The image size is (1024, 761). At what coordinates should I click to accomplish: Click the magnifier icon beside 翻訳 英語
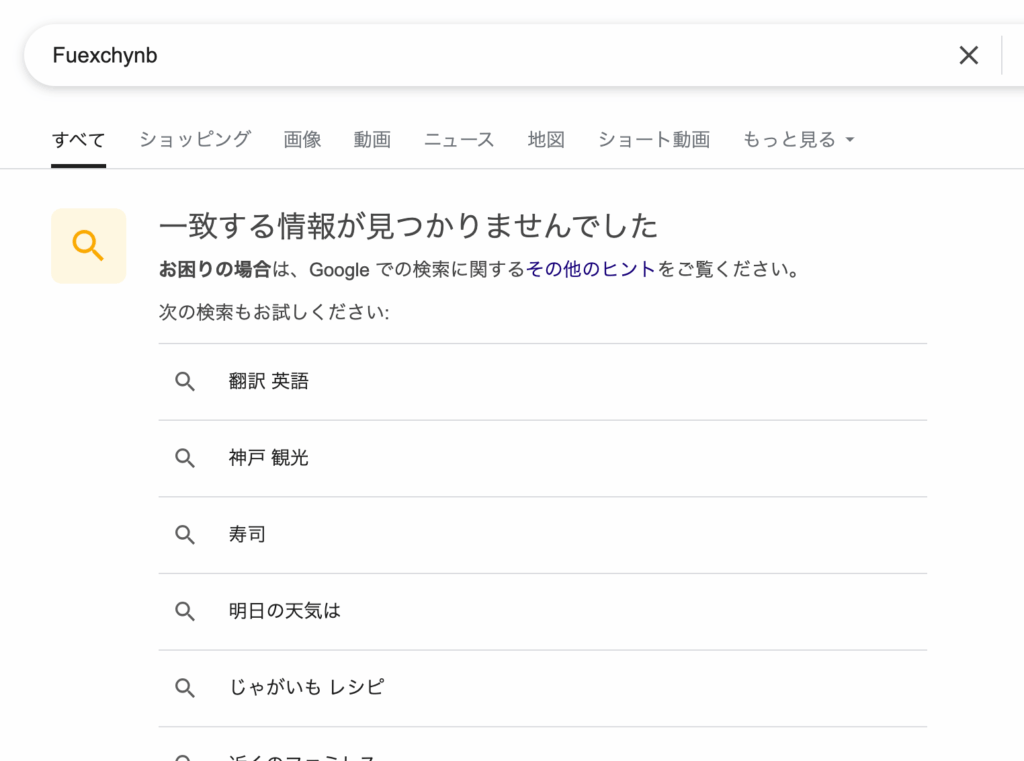185,381
